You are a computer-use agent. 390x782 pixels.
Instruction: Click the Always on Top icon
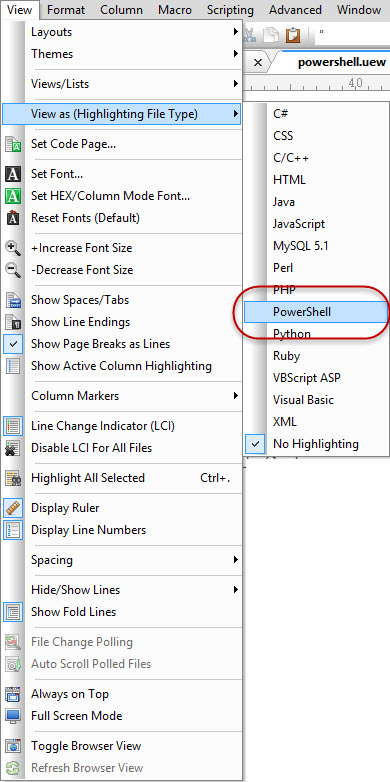pyautogui.click(x=12, y=694)
